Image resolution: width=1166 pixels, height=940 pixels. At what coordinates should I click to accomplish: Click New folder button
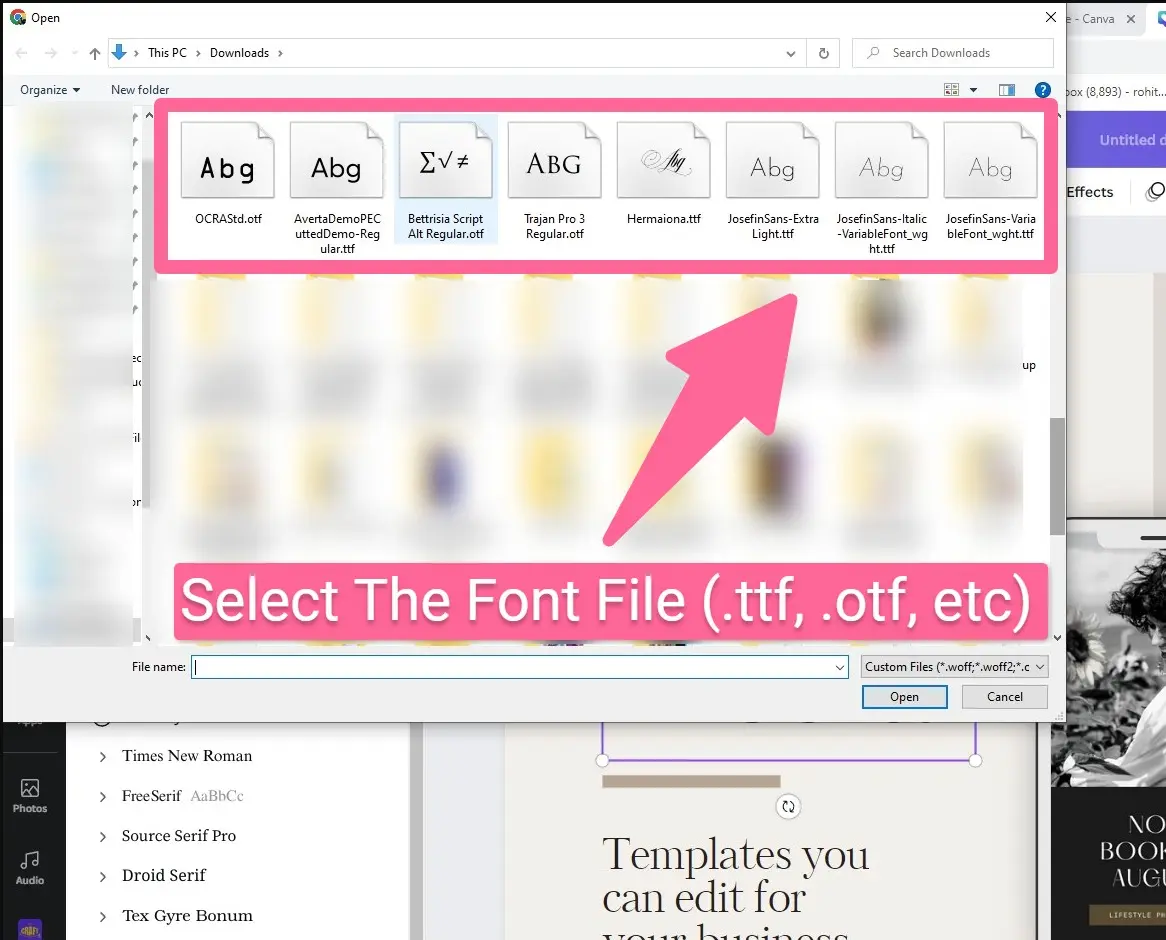point(140,90)
